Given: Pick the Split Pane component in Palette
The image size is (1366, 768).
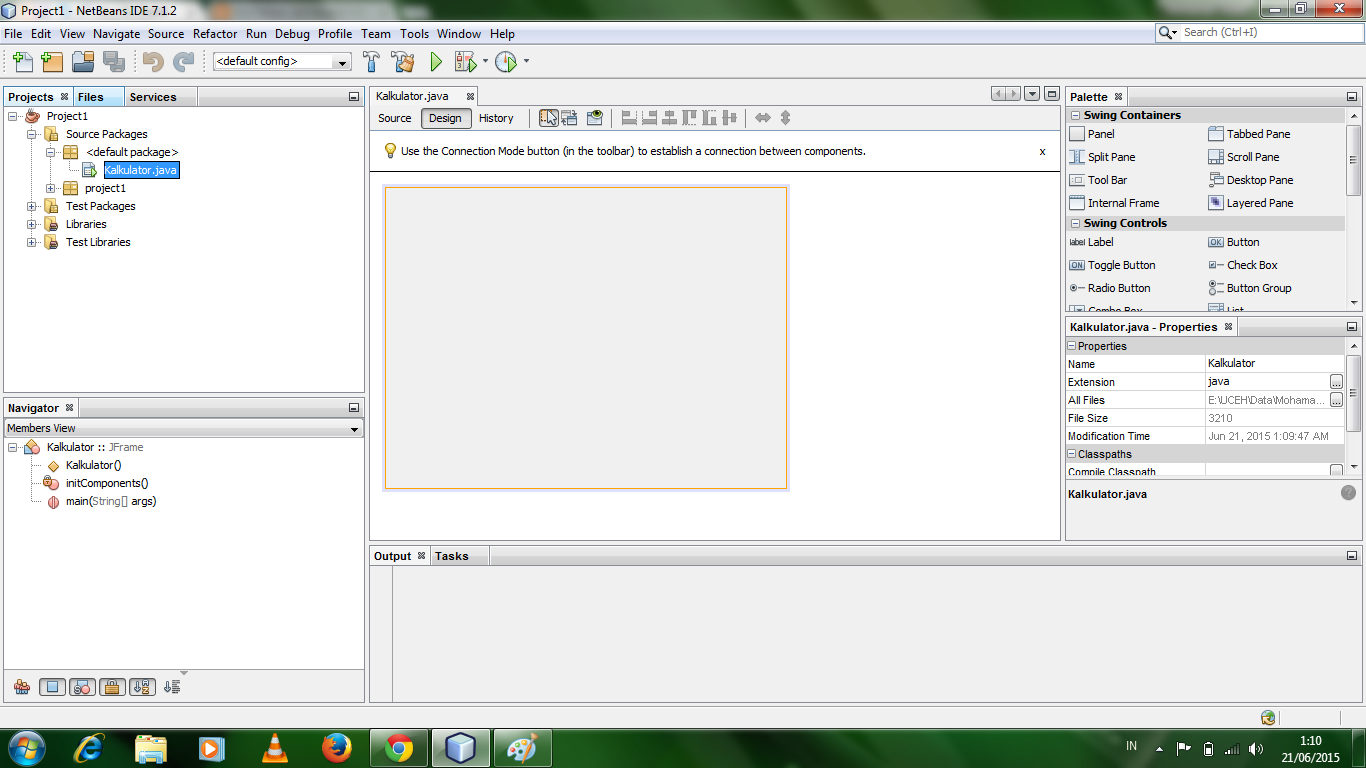Looking at the screenshot, I should pyautogui.click(x=1102, y=157).
